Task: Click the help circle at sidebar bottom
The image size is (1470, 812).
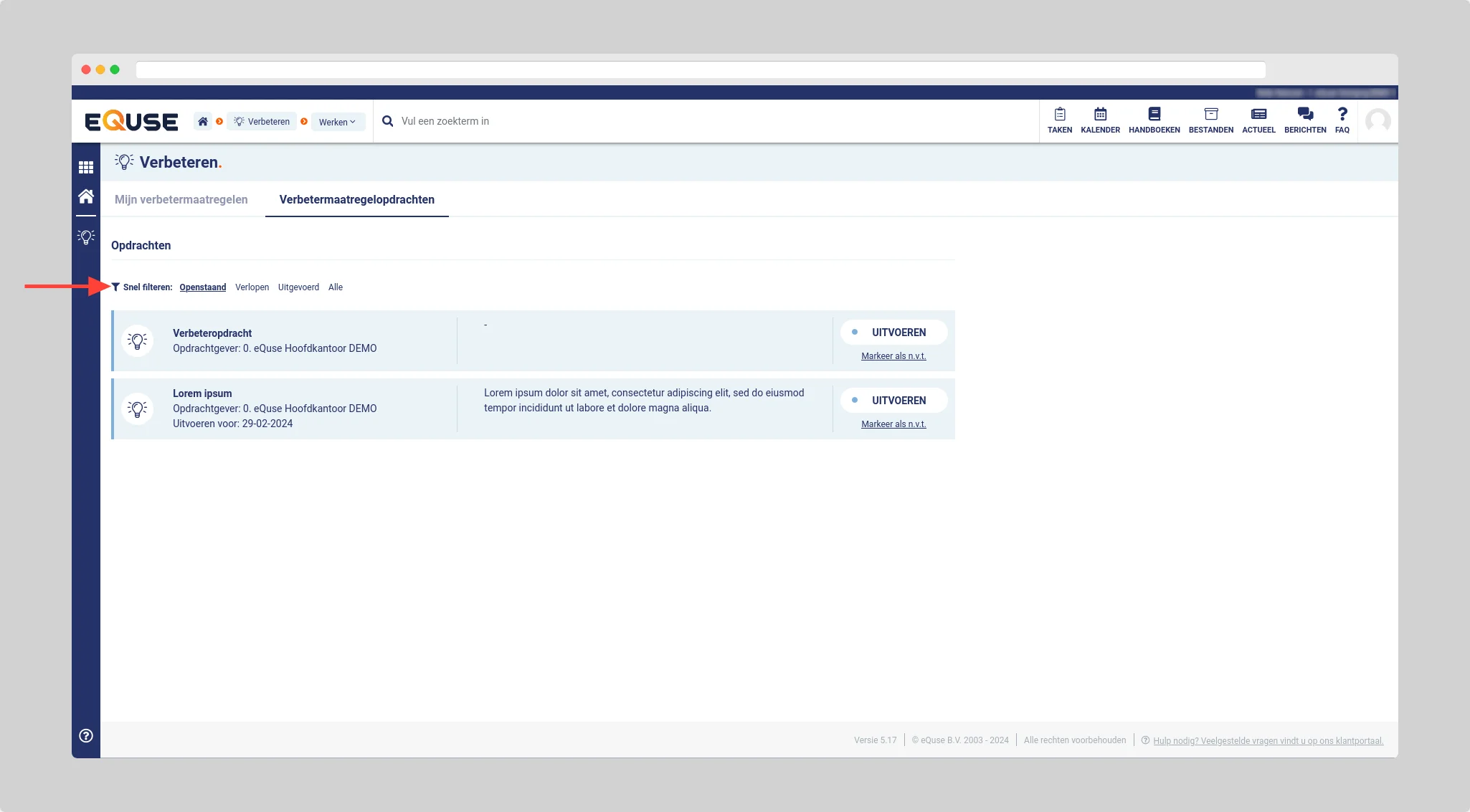Action: 86,735
